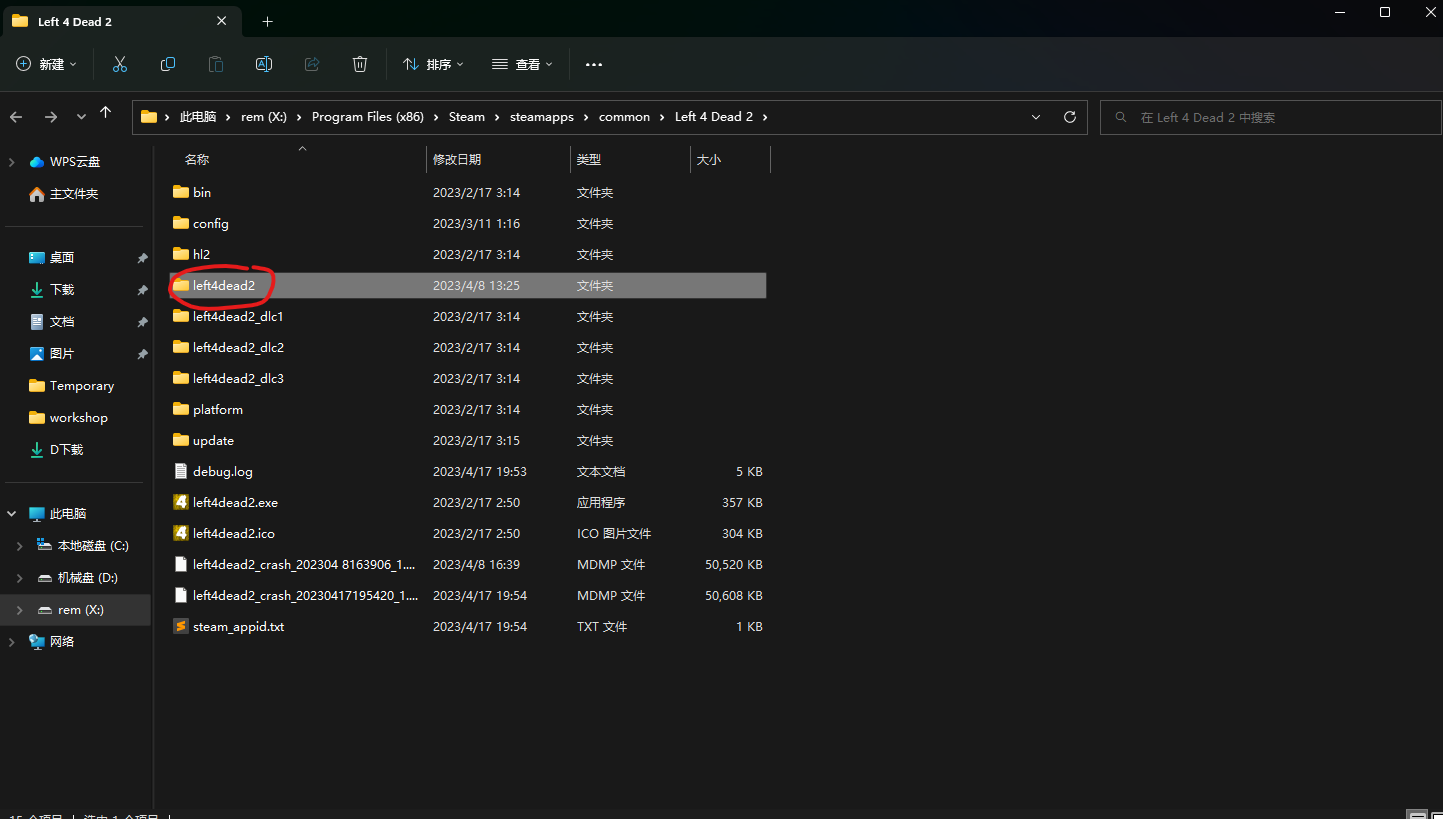Click the Copy icon in toolbar
The image size is (1443, 819).
(x=168, y=64)
